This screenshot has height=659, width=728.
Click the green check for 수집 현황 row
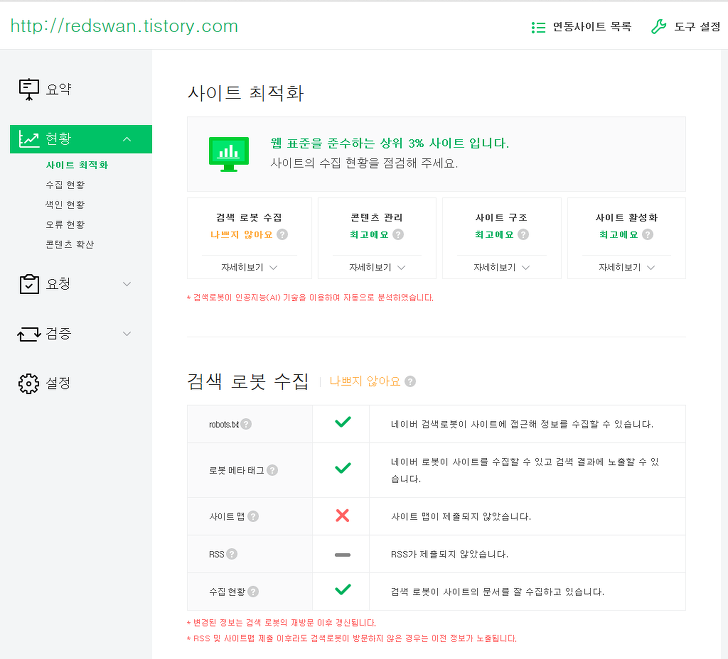click(x=343, y=589)
